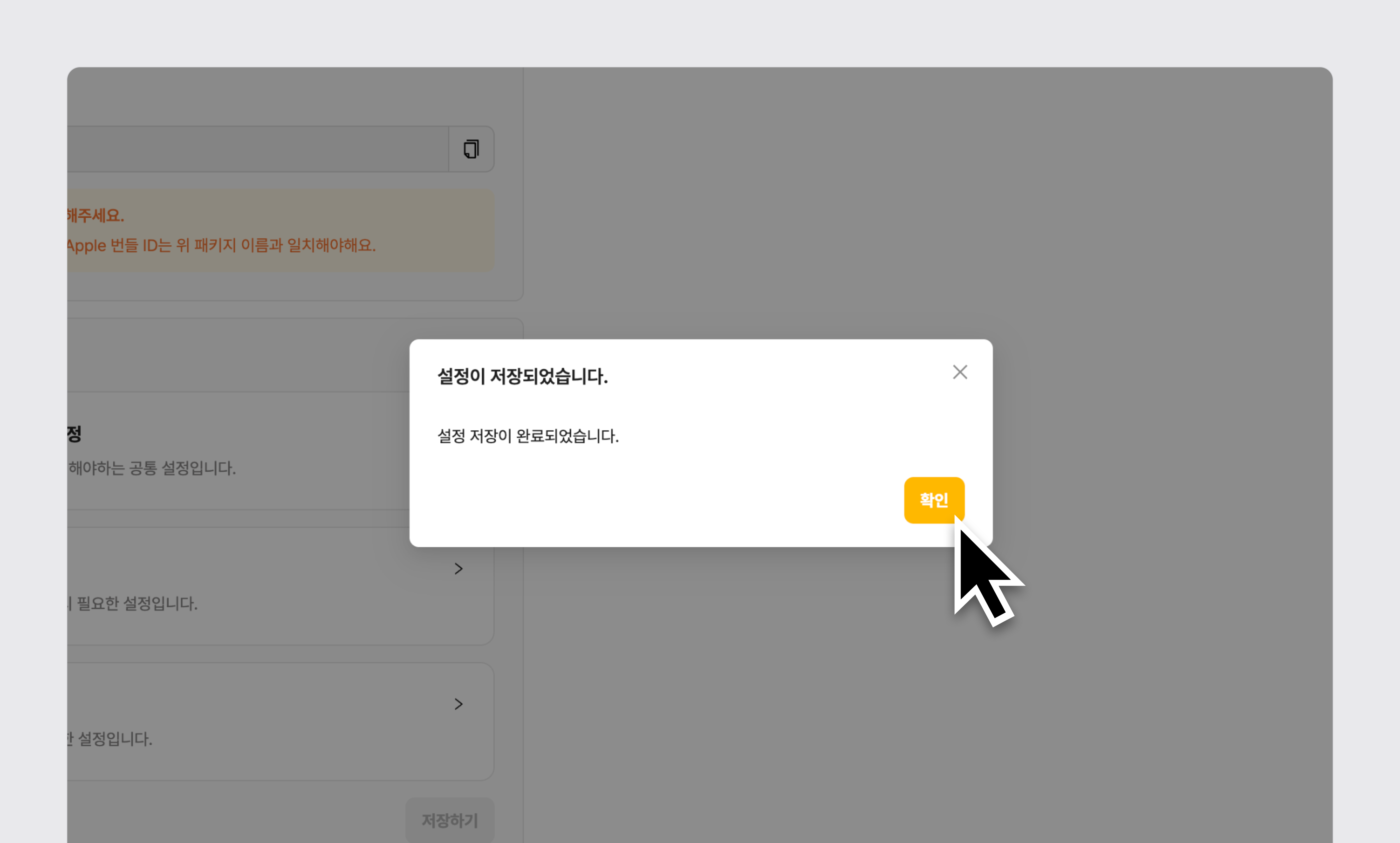Viewport: 1400px width, 843px height.
Task: Select the '필요한 설정입니다.' card text
Action: click(x=136, y=603)
